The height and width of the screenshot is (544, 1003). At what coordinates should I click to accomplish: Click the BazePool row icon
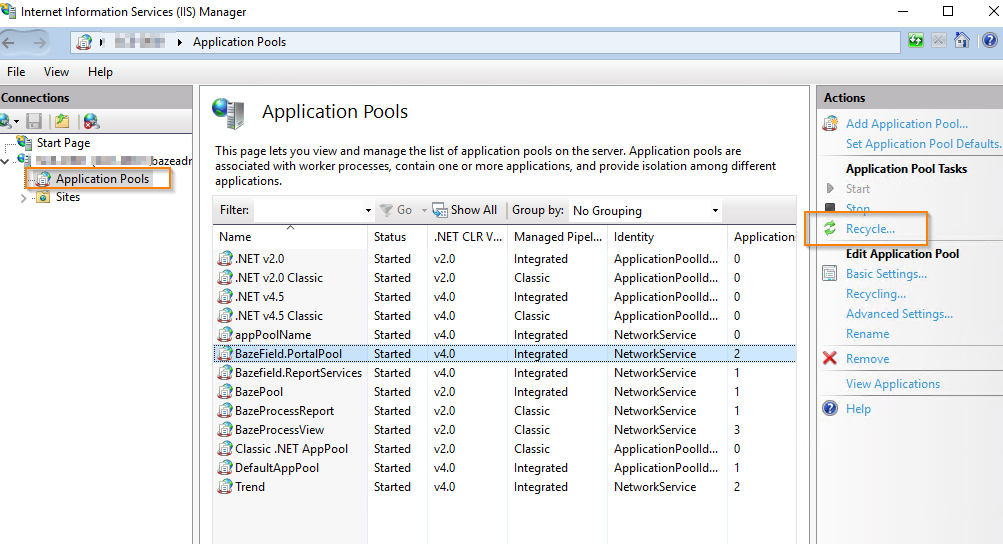point(225,392)
